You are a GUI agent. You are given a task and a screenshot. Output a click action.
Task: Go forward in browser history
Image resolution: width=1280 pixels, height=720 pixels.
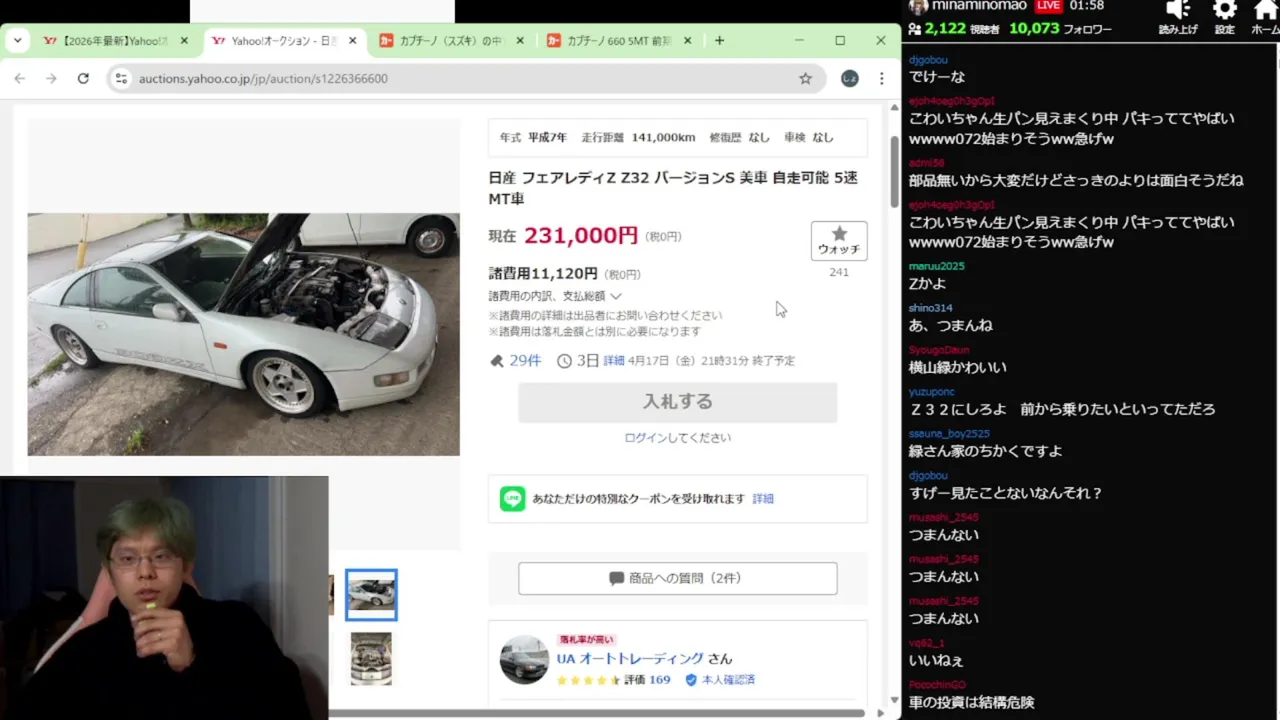(x=51, y=78)
